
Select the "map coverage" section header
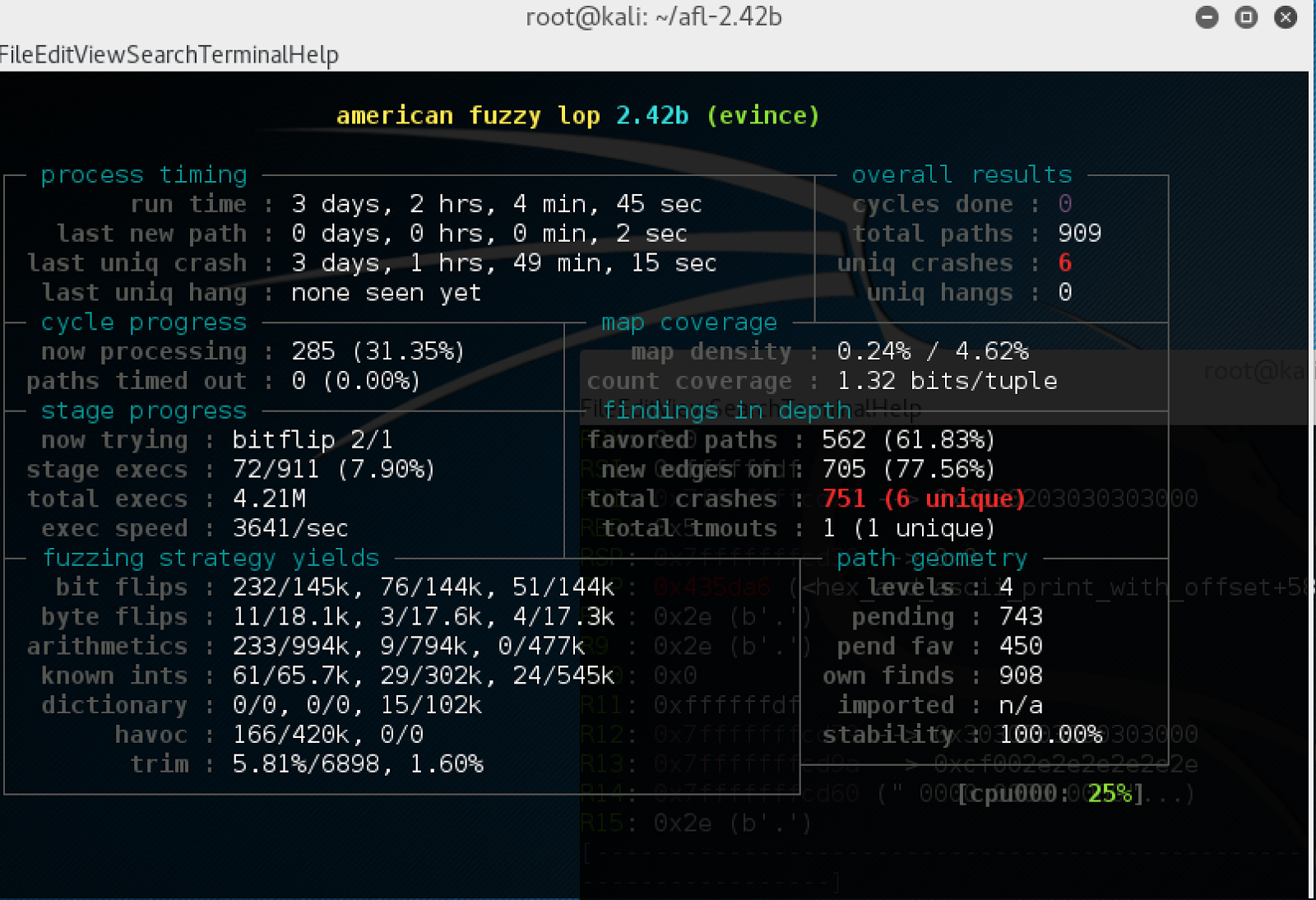click(689, 322)
